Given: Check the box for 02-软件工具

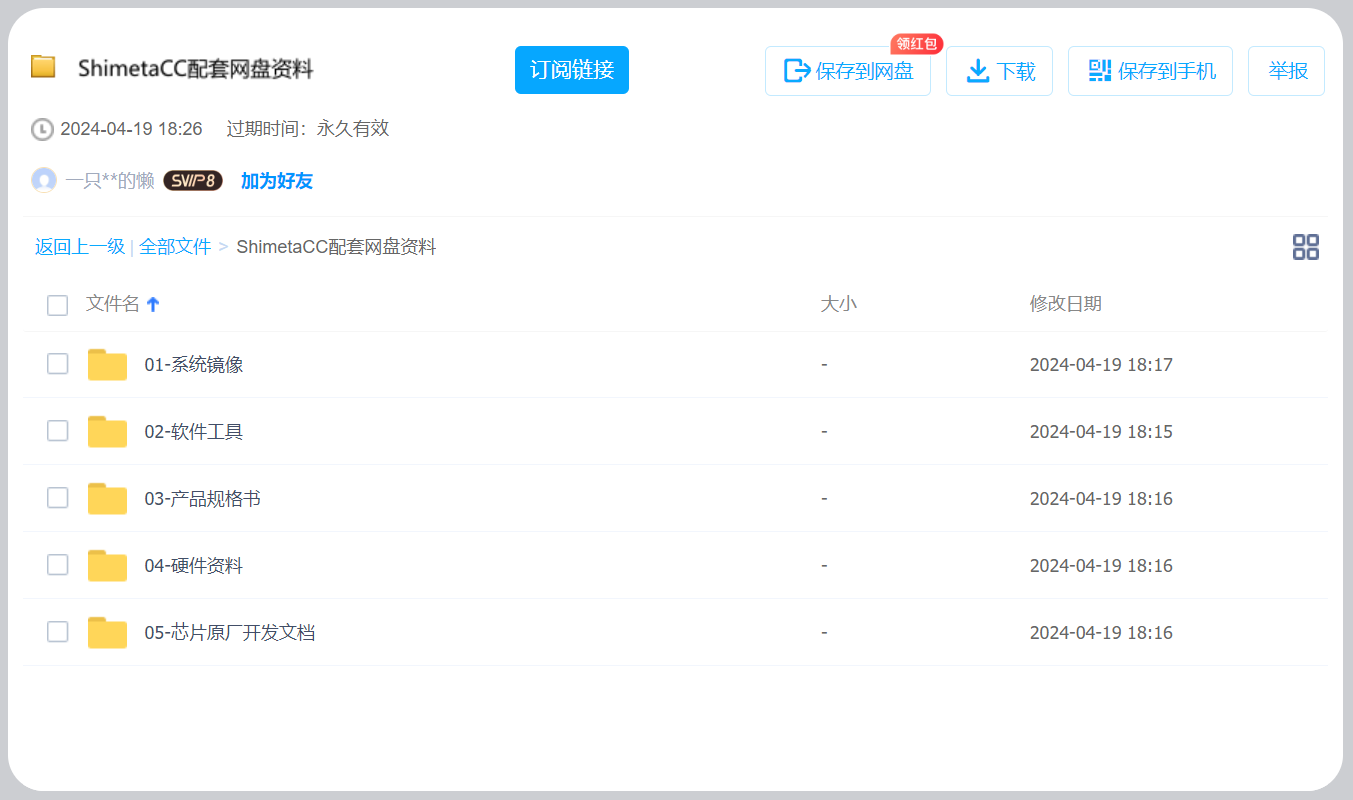Looking at the screenshot, I should coord(57,431).
